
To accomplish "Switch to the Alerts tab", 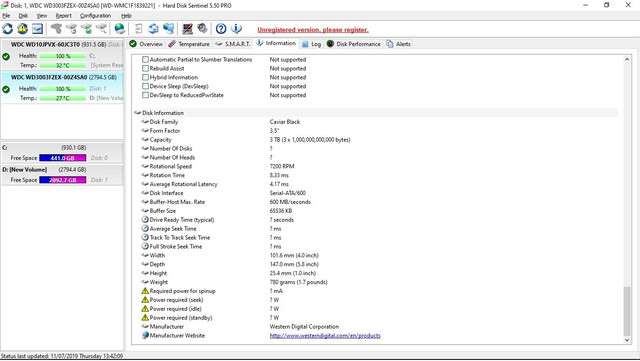I will (x=398, y=44).
